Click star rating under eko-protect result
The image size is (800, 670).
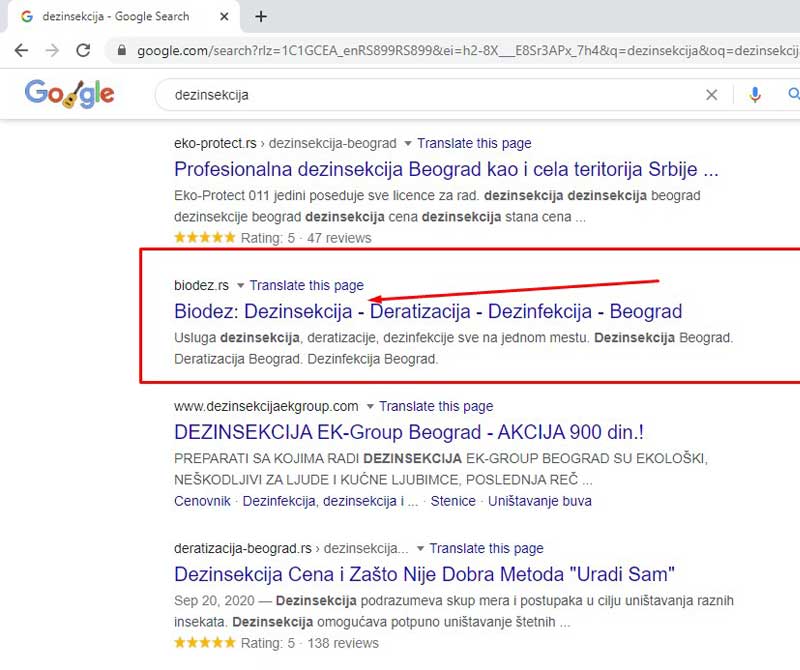pos(205,237)
